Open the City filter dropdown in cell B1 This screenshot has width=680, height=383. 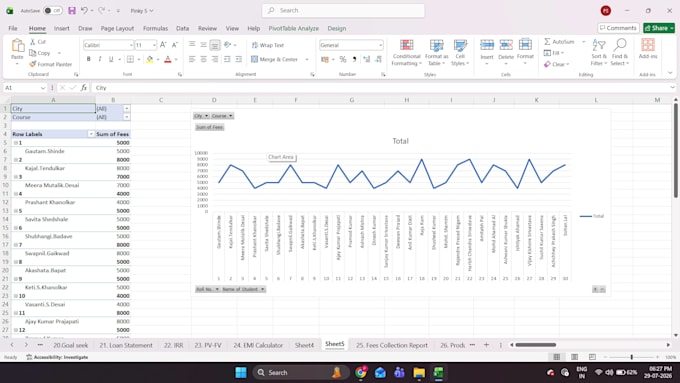tap(126, 108)
